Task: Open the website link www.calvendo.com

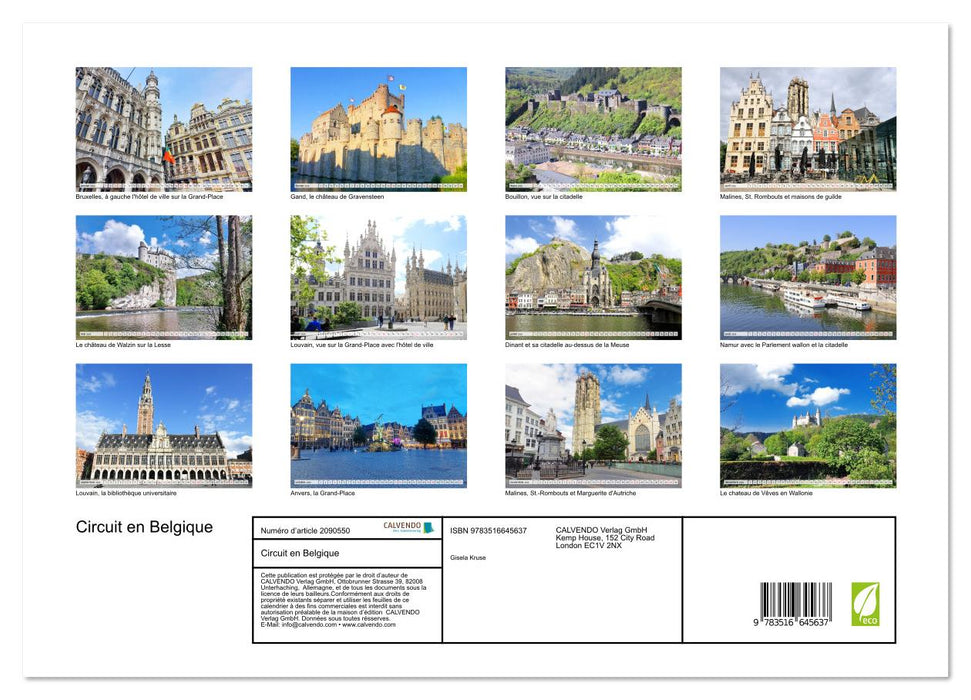Action: 368,625
